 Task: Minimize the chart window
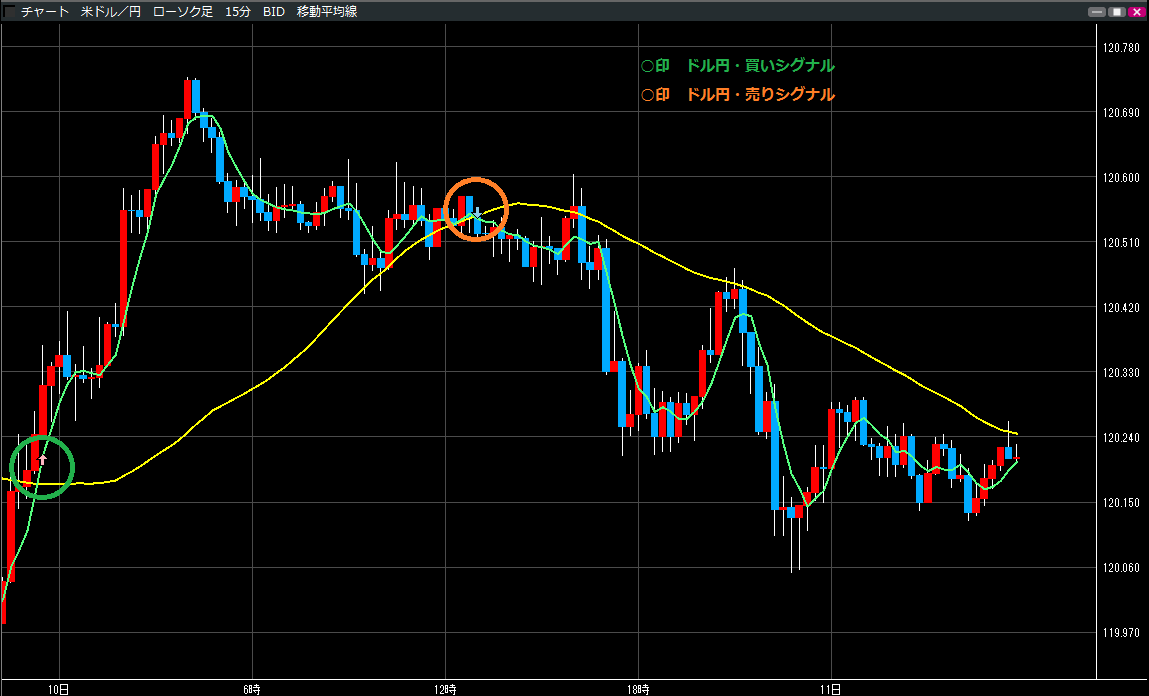(1097, 12)
